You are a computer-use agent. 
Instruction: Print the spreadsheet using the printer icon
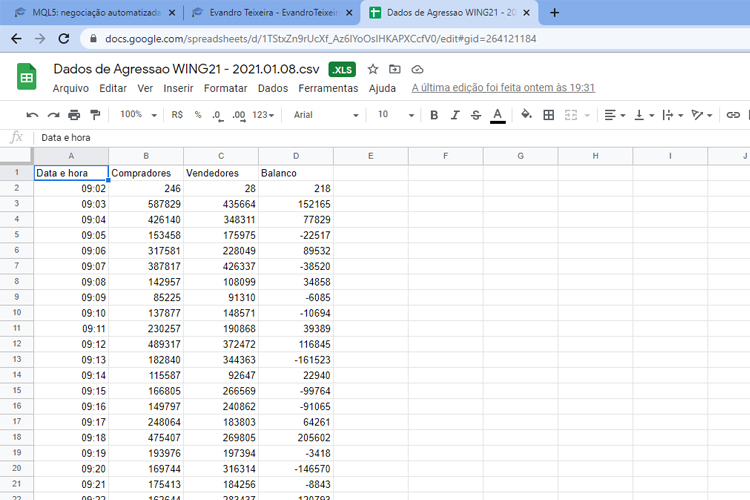point(74,115)
